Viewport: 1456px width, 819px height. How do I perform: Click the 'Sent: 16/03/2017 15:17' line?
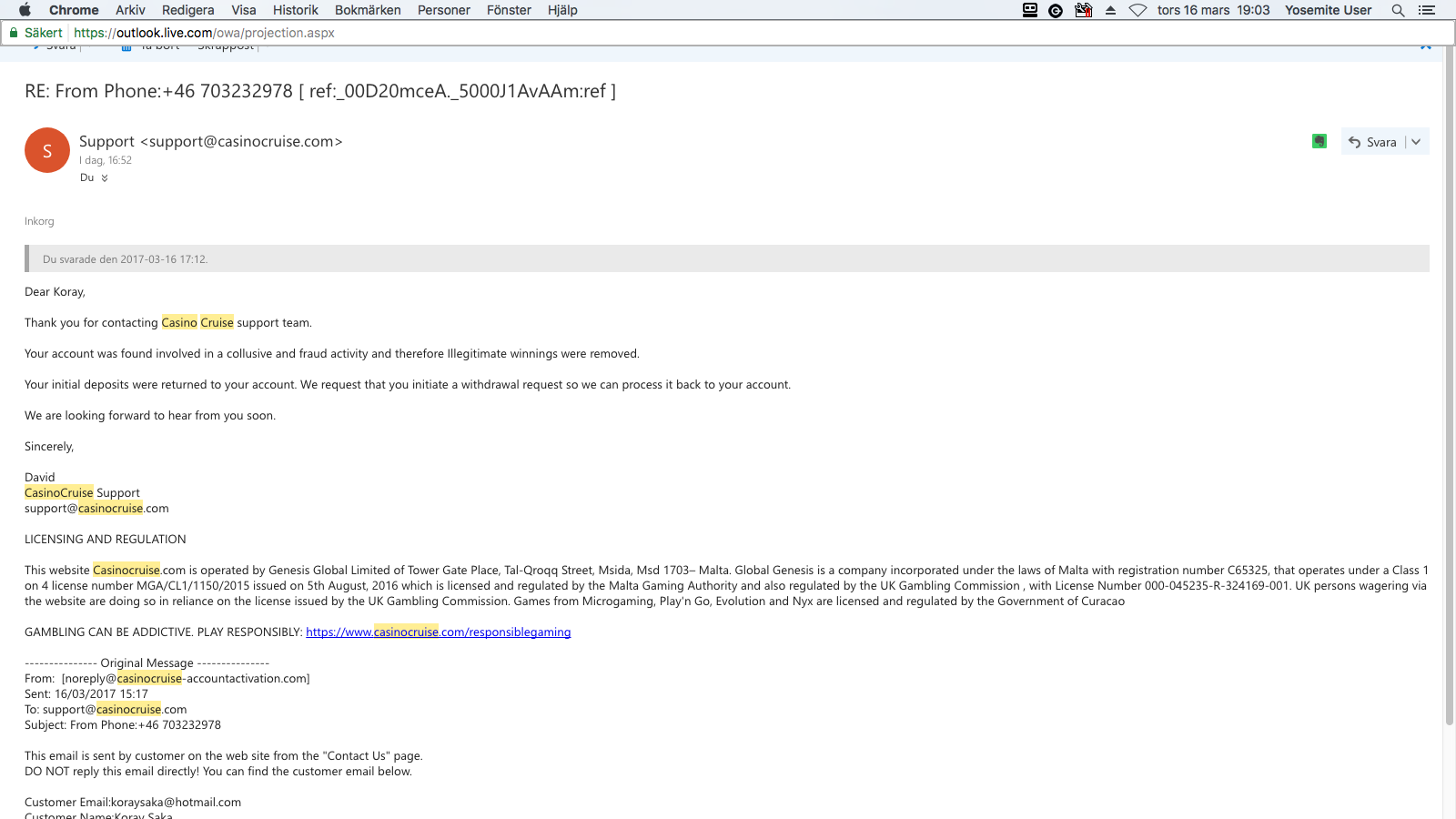click(86, 693)
